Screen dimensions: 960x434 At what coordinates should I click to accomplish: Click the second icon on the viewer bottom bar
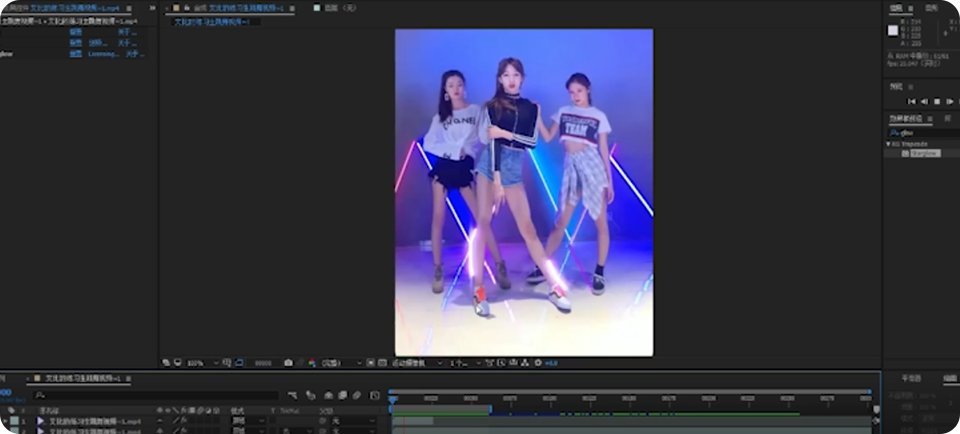point(177,362)
